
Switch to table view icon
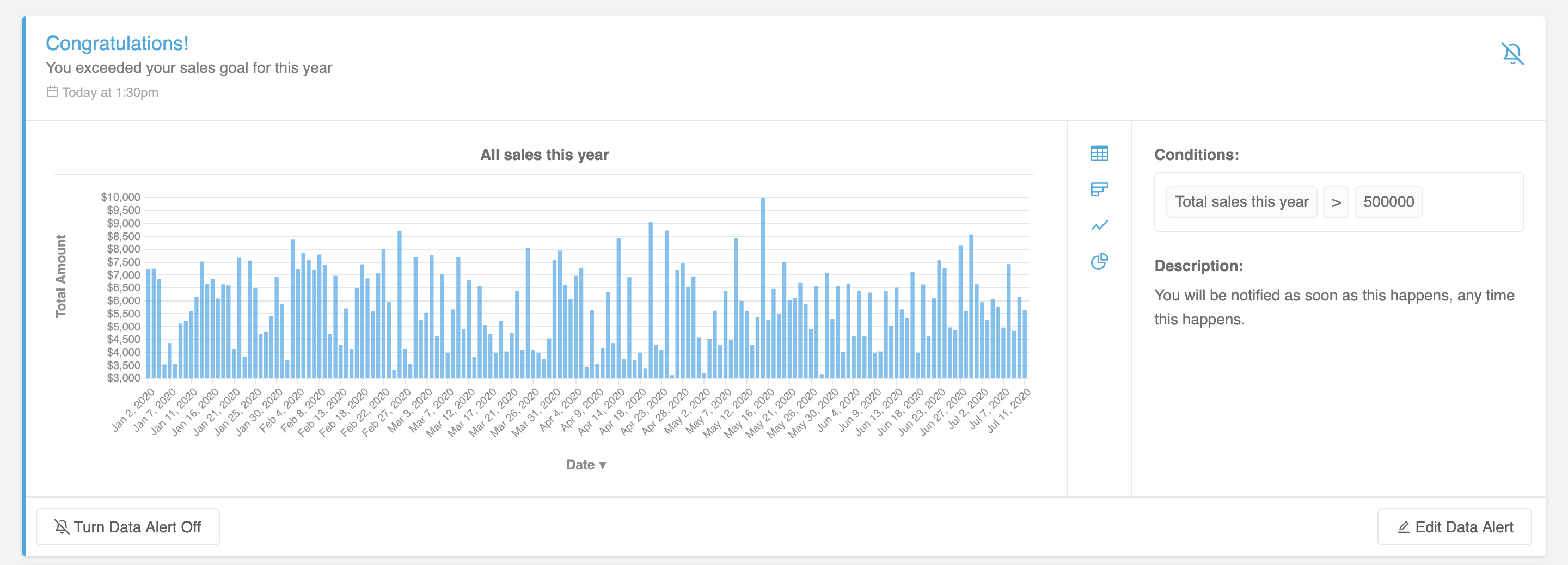1099,153
